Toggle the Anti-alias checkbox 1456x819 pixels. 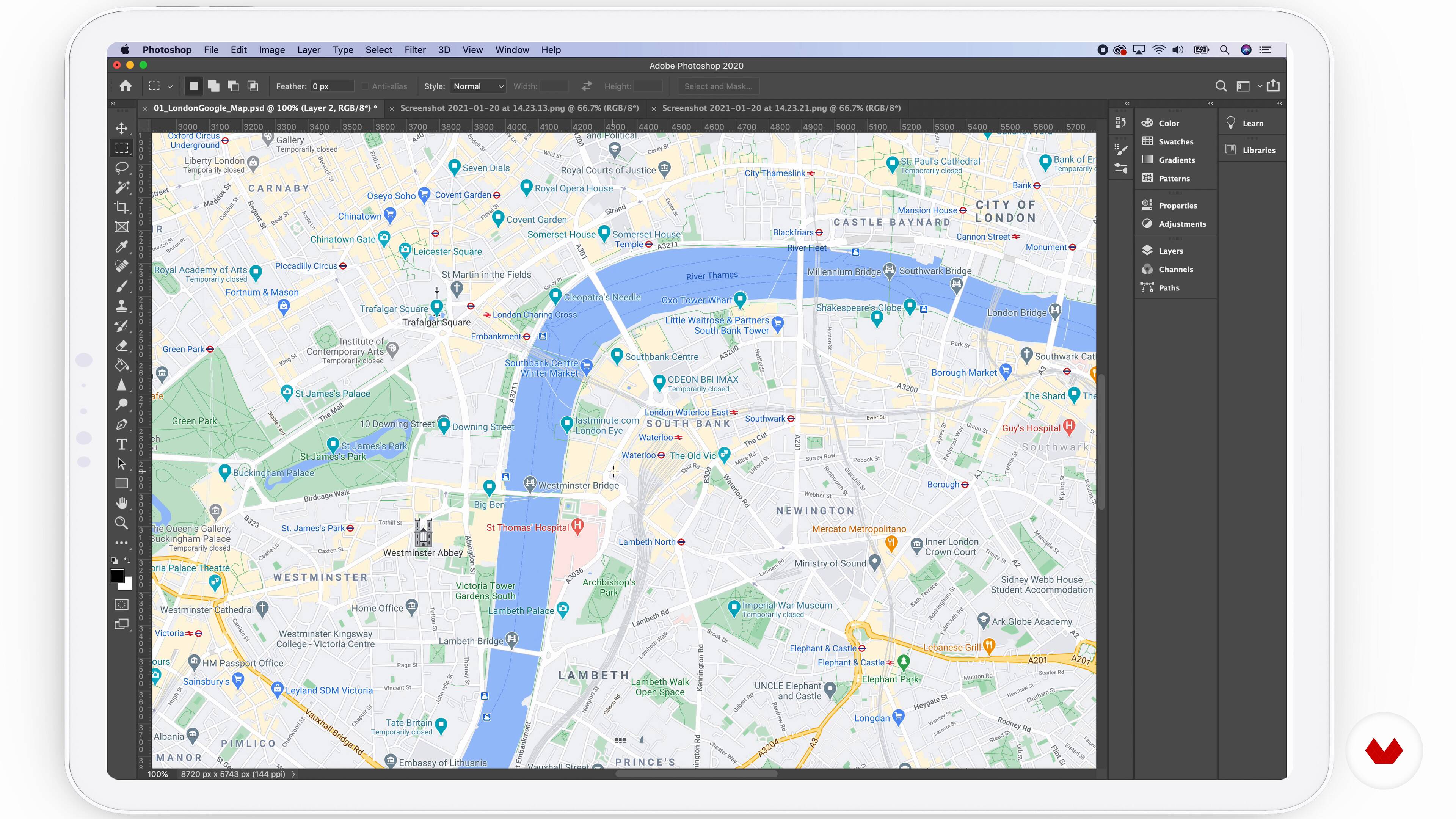[x=364, y=86]
